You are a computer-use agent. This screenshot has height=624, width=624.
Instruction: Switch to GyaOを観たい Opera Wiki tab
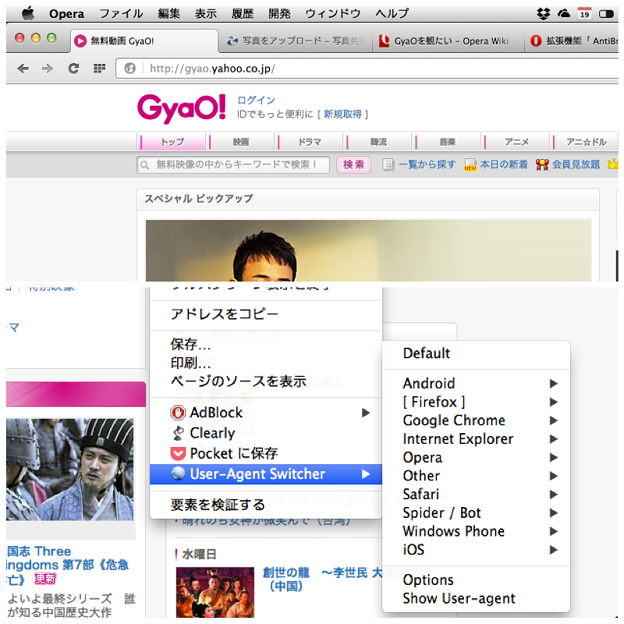point(448,41)
